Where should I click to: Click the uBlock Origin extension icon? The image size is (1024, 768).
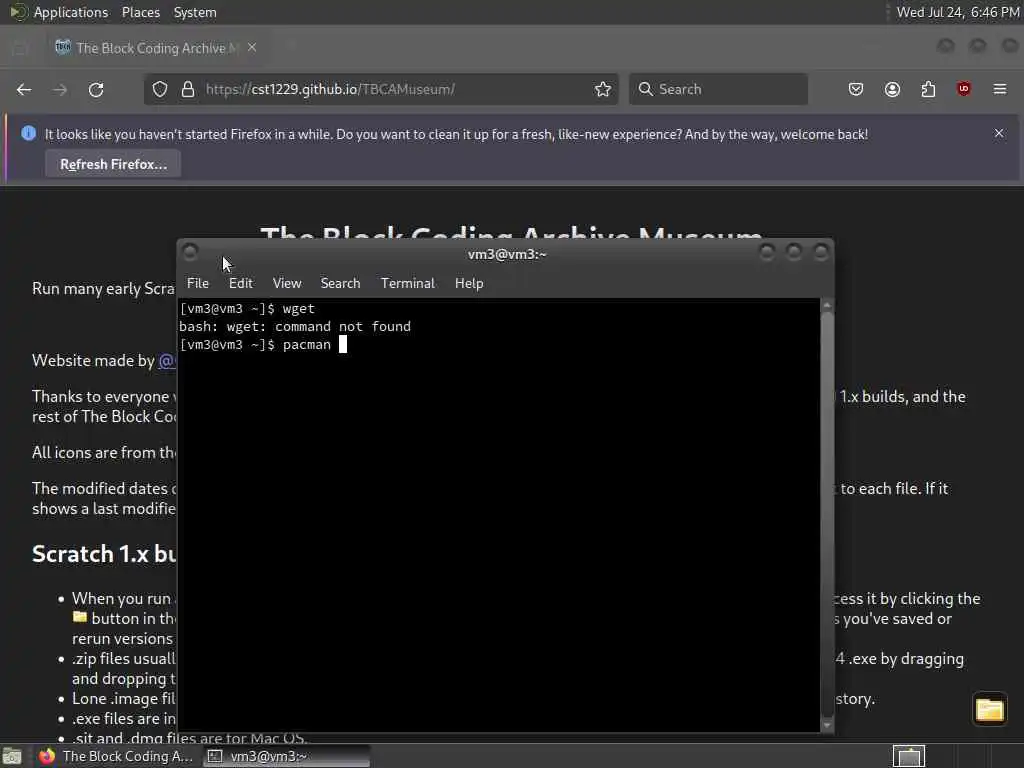pyautogui.click(x=964, y=89)
